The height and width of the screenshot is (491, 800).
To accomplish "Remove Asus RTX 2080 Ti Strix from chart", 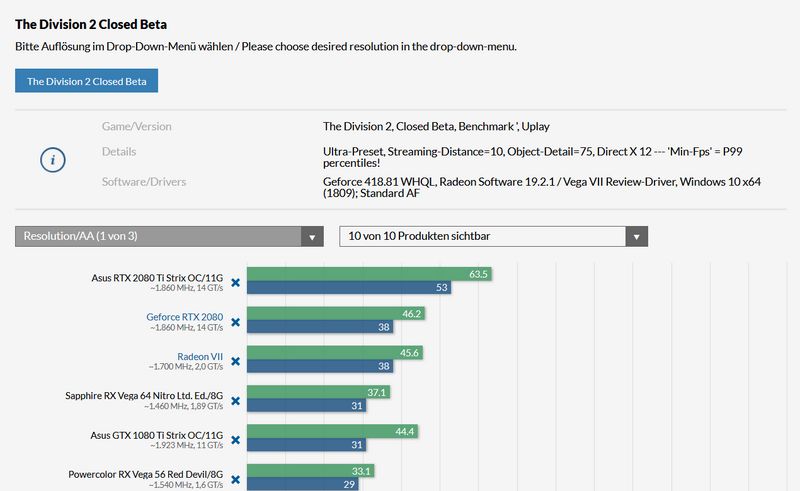I will pyautogui.click(x=235, y=283).
